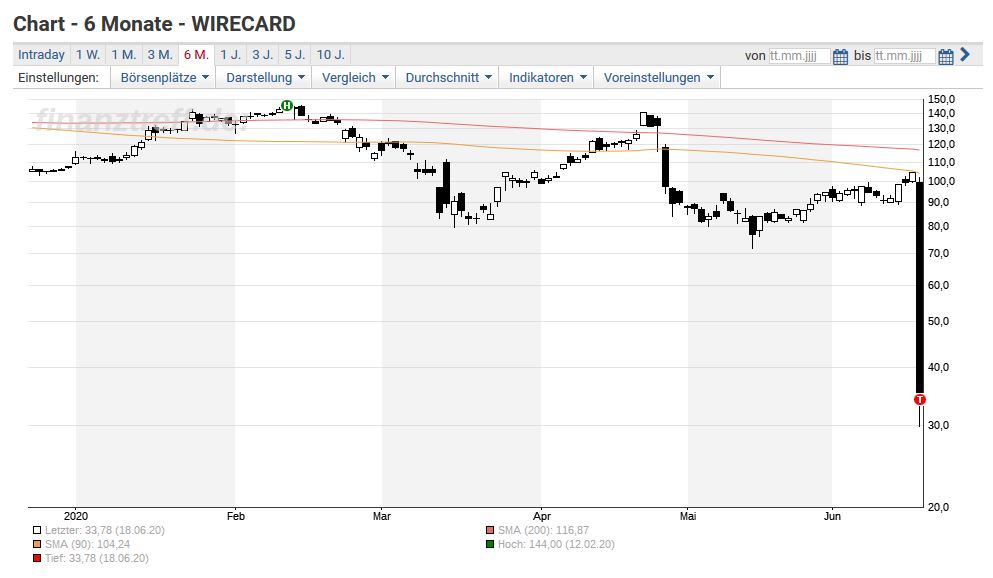Click the 100,0 price axis label

coord(941,182)
